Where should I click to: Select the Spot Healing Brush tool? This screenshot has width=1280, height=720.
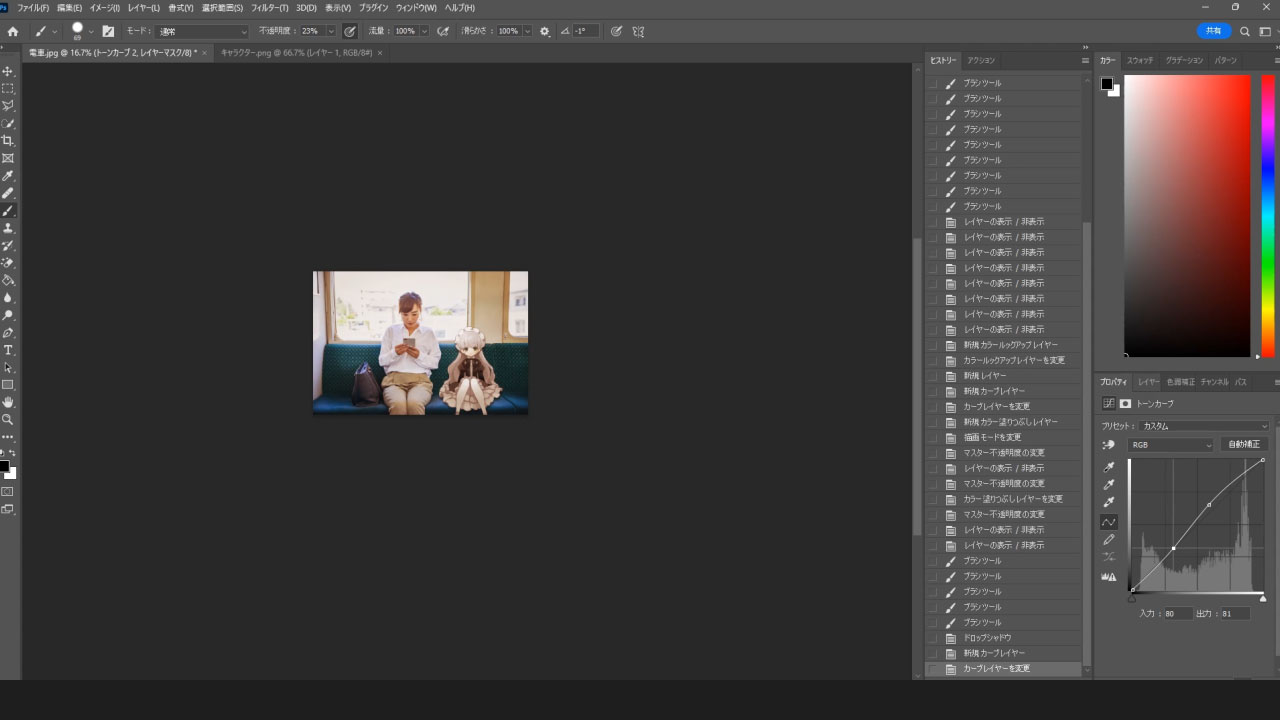point(8,193)
